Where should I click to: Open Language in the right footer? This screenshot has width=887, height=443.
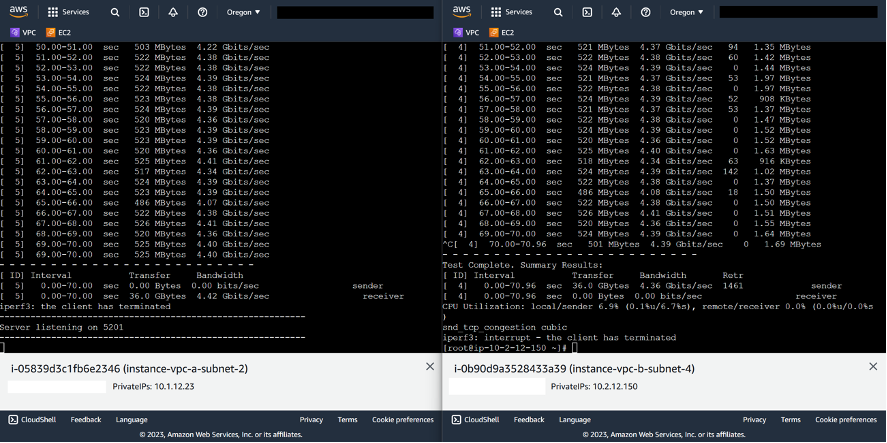click(575, 420)
